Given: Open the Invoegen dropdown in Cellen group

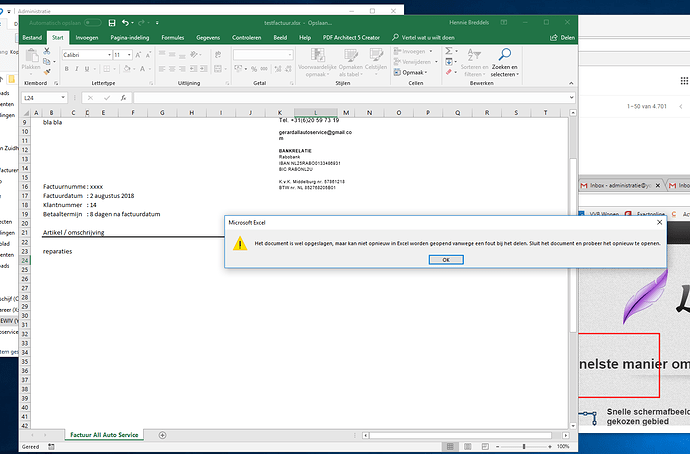Looking at the screenshot, I should pyautogui.click(x=413, y=51).
